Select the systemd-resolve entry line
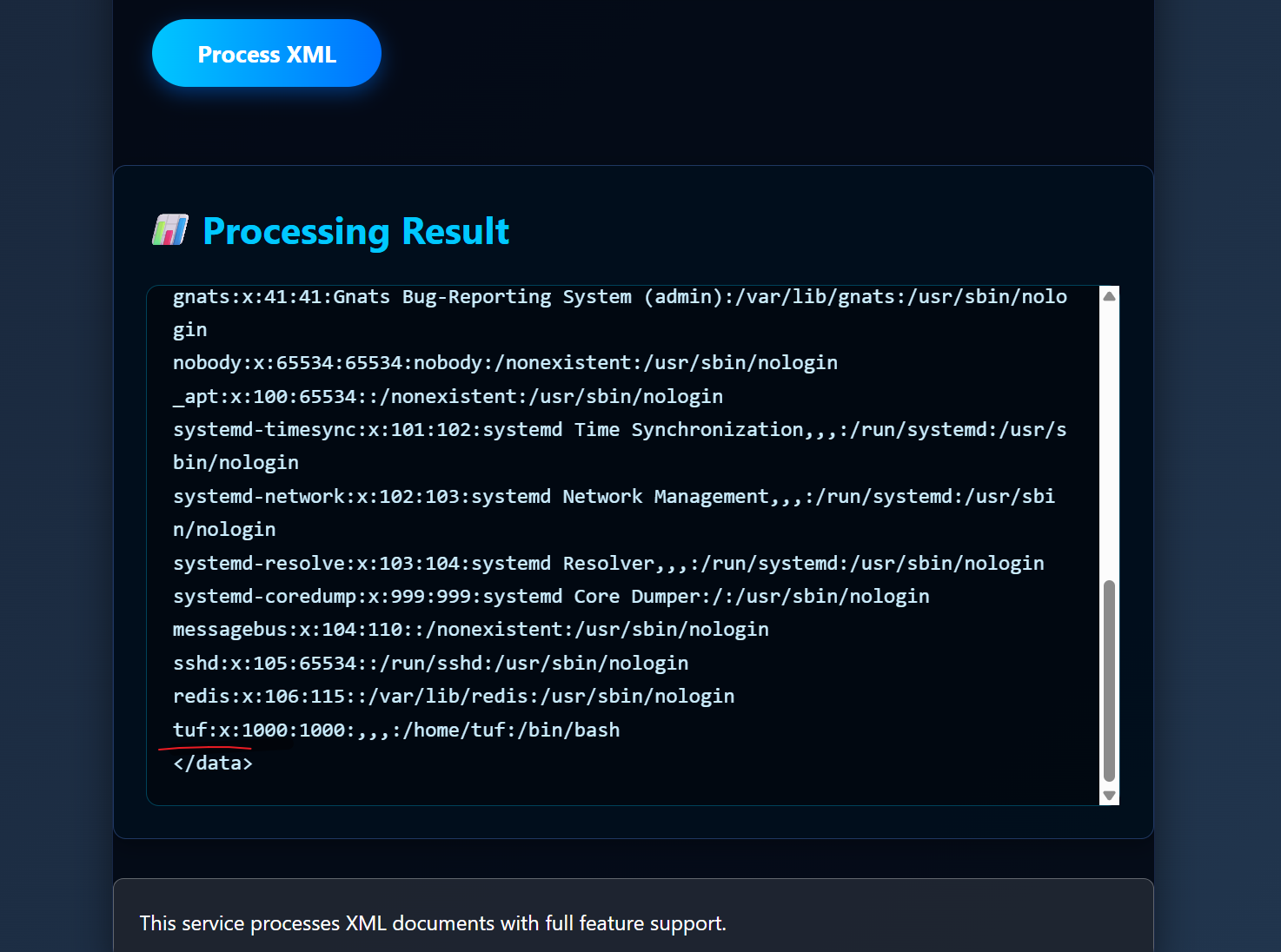The height and width of the screenshot is (952, 1281). 608,564
